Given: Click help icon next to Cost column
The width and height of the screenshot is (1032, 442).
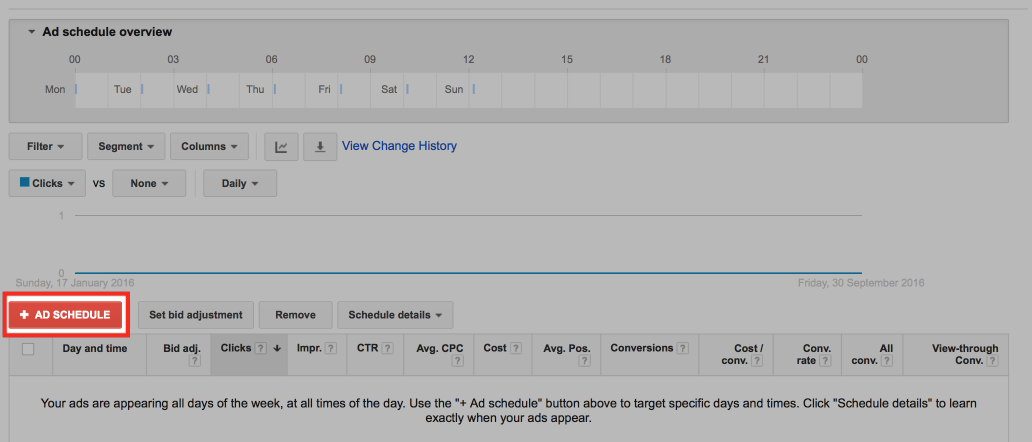Looking at the screenshot, I should pyautogui.click(x=516, y=349).
